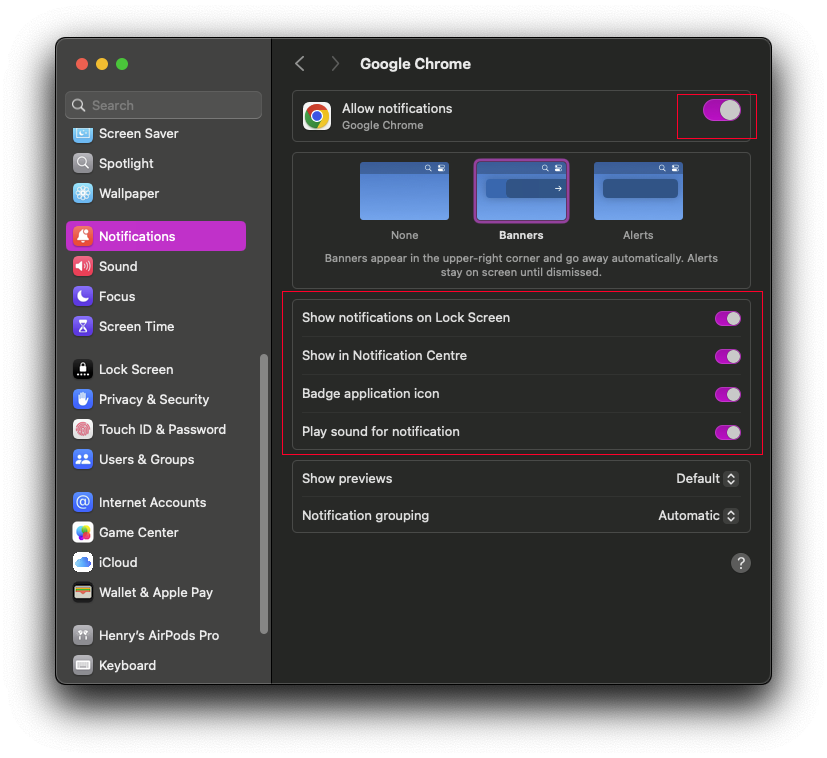
Task: Click the Focus moon icon
Action: (x=83, y=296)
